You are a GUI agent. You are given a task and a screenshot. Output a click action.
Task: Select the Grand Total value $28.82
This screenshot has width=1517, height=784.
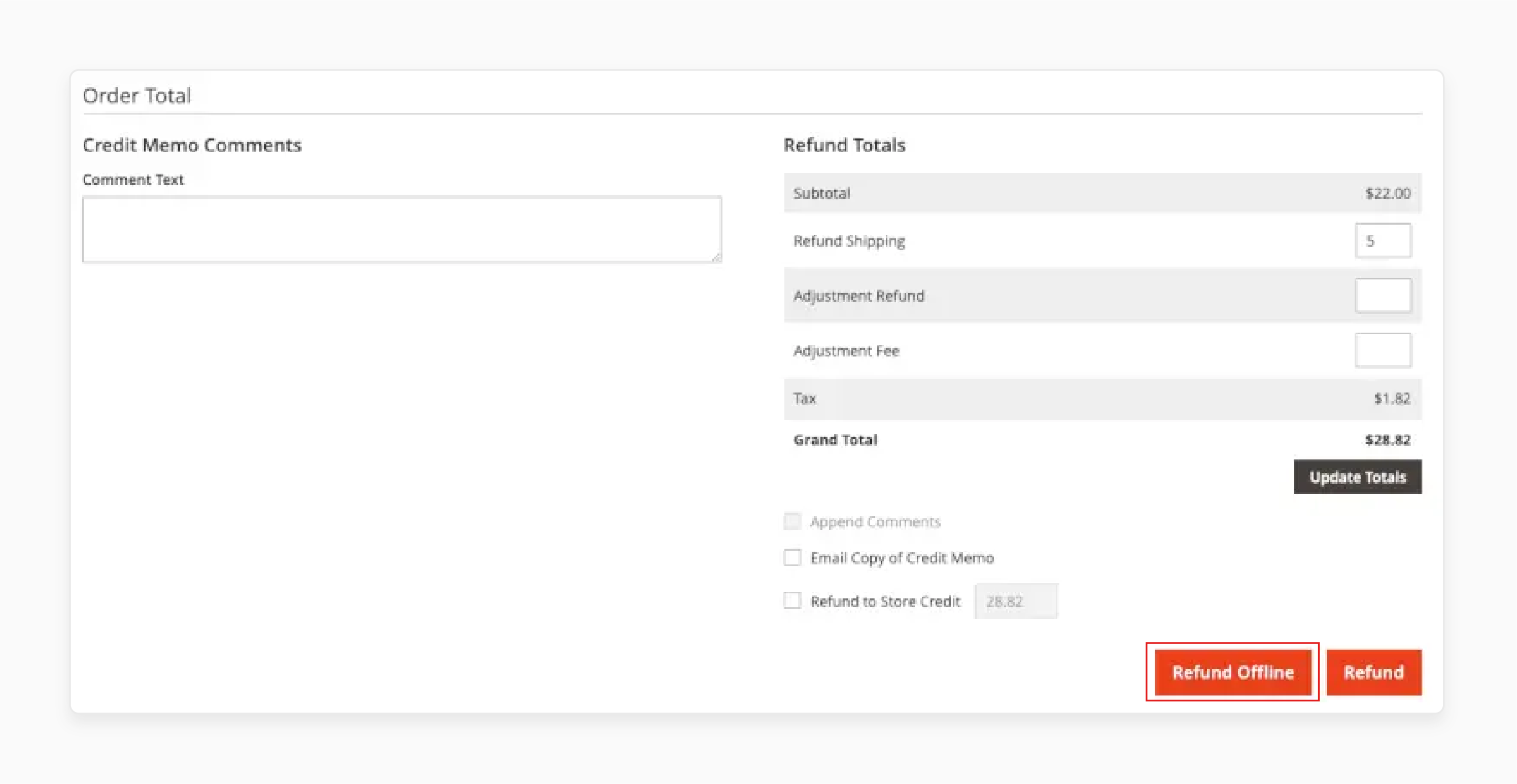click(x=1388, y=440)
